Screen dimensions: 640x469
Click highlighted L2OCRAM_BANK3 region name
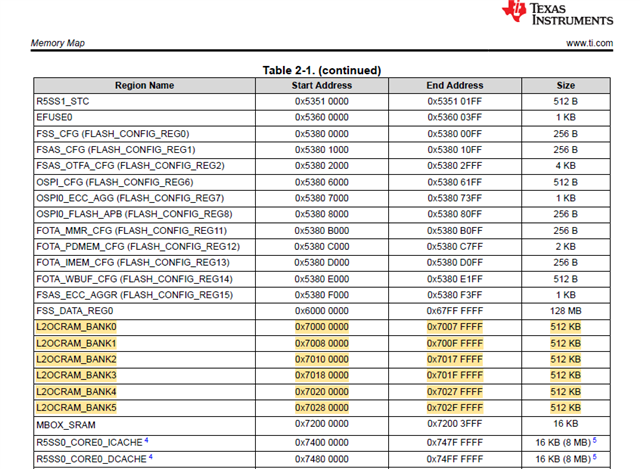click(x=76, y=375)
